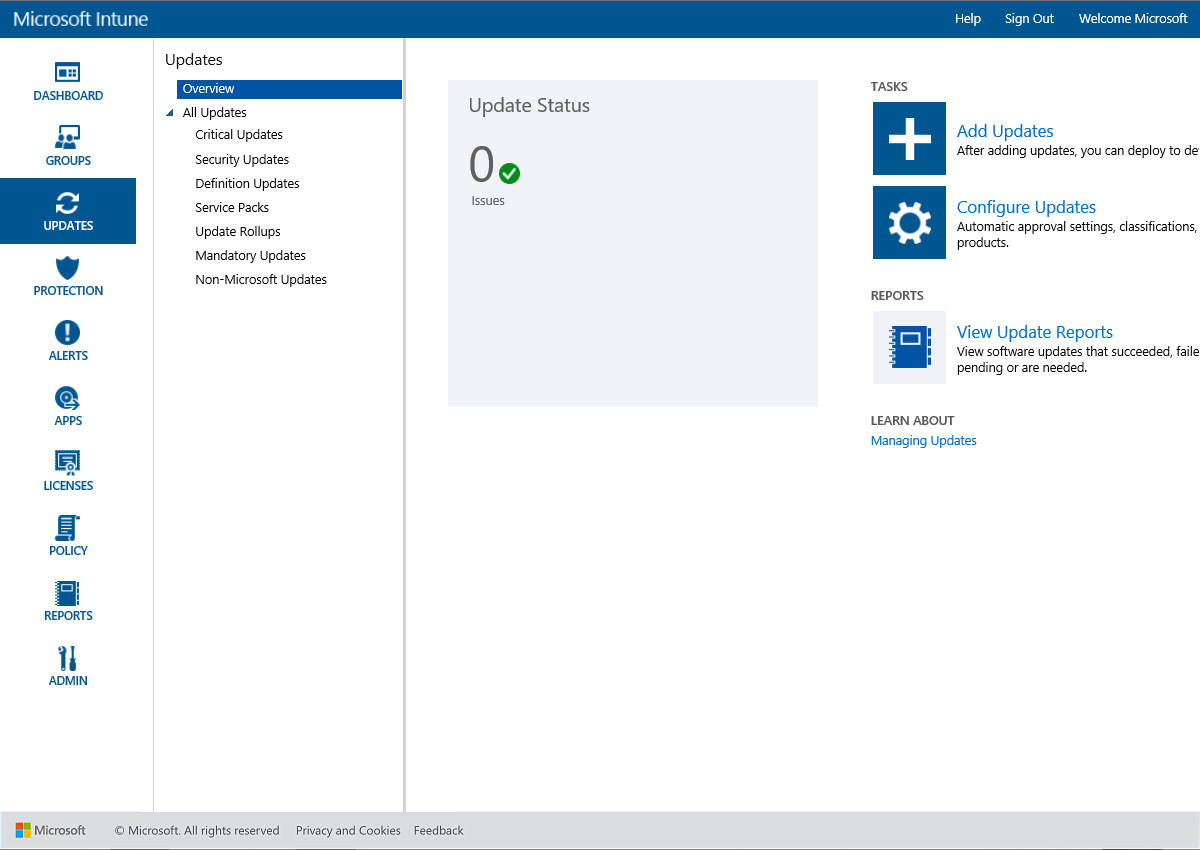Open the Admin tools icon
This screenshot has width=1200, height=850.
(x=68, y=658)
